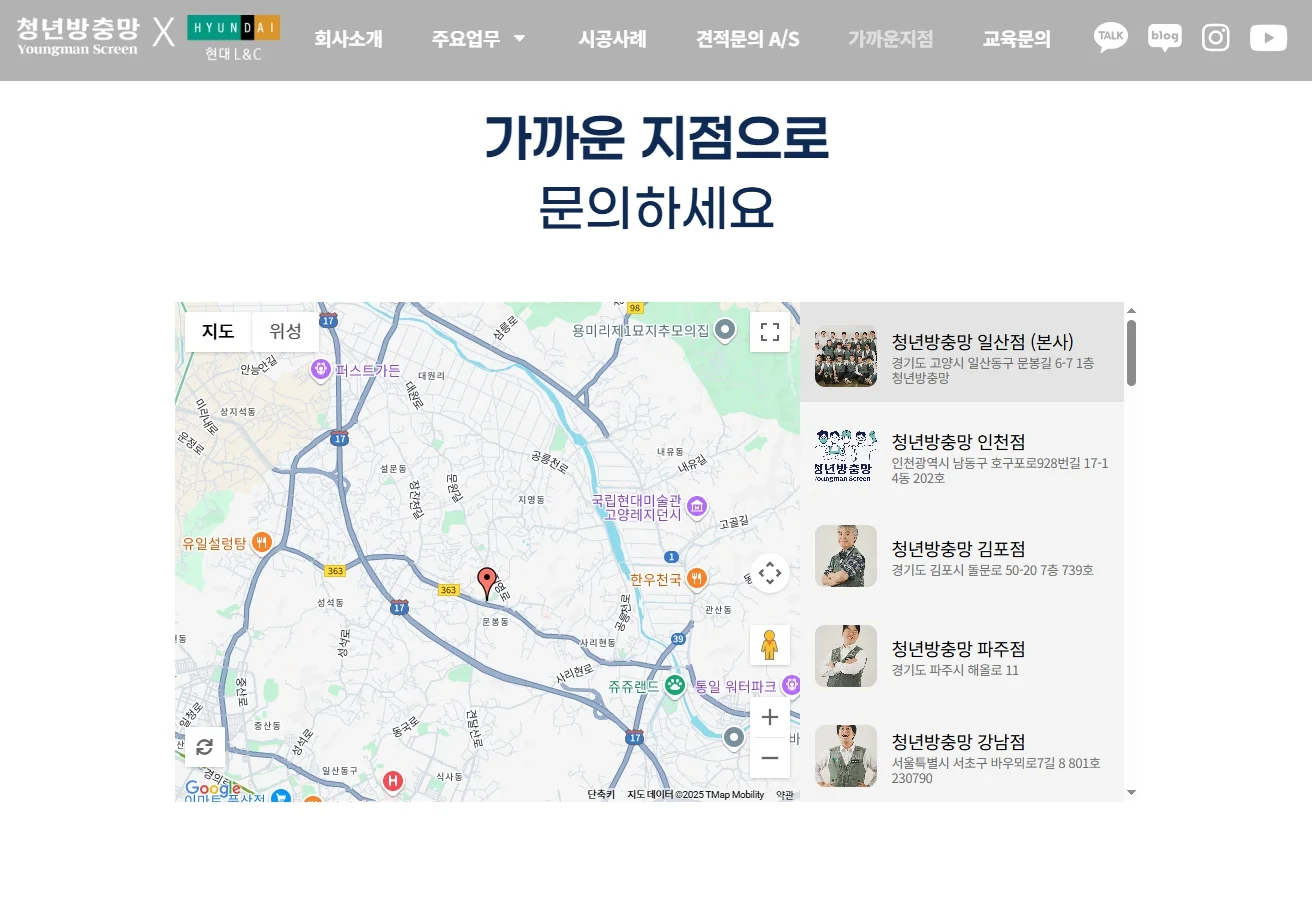Click the Google logo on map
This screenshot has width=1312, height=901.
click(213, 789)
